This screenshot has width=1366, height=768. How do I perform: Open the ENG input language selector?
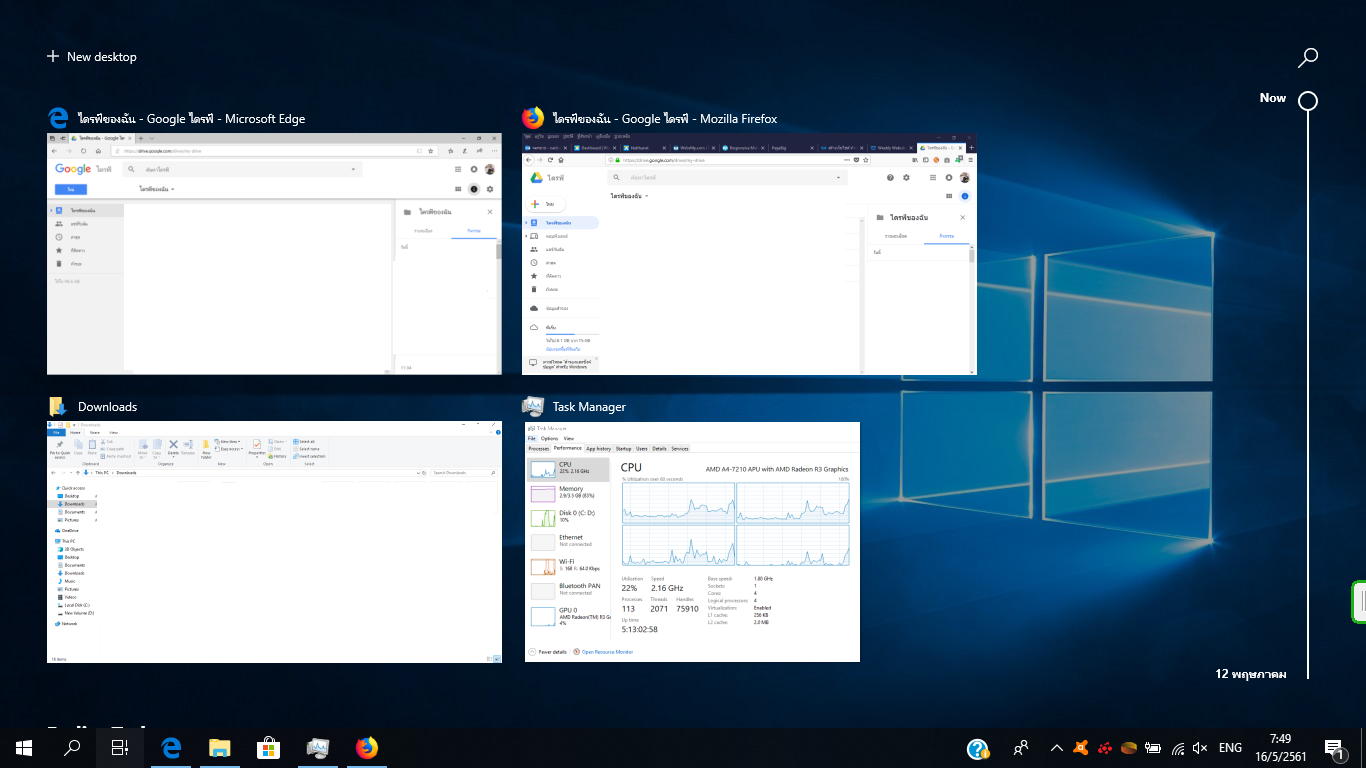click(x=1230, y=748)
